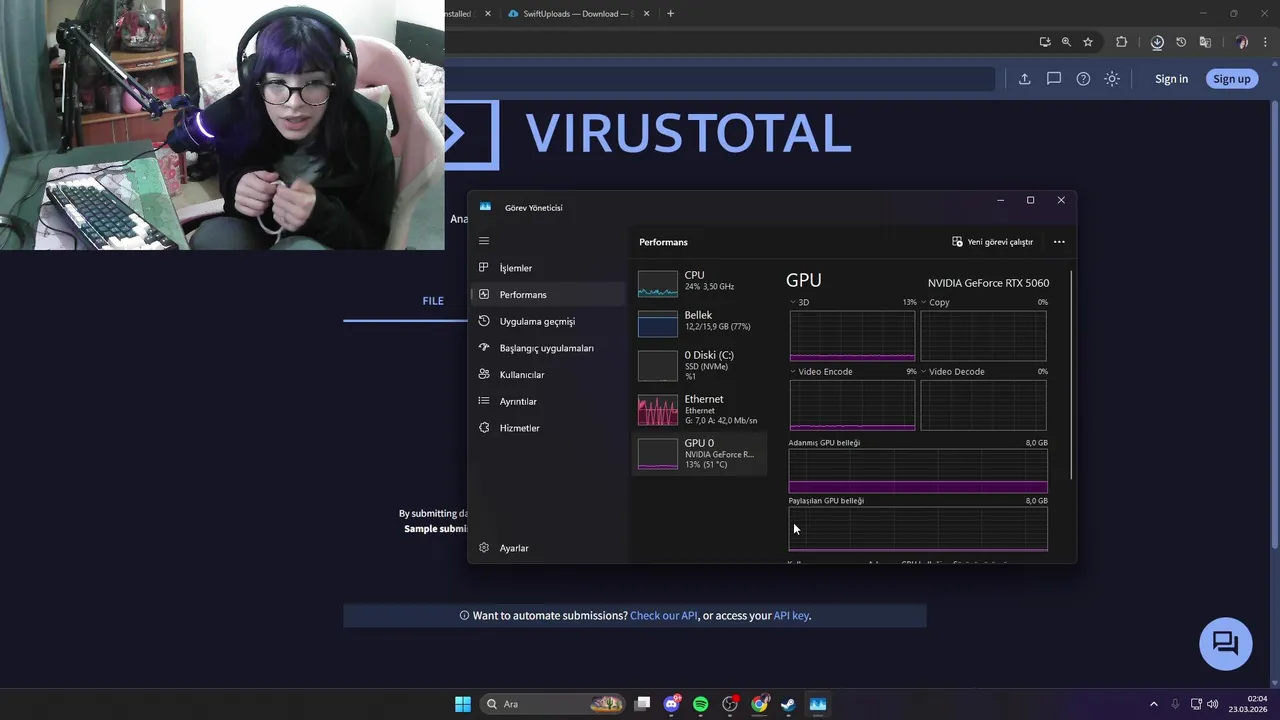1280x720 pixels.
Task: Open Ayrıntılar page in Task Manager
Action: coord(547,401)
